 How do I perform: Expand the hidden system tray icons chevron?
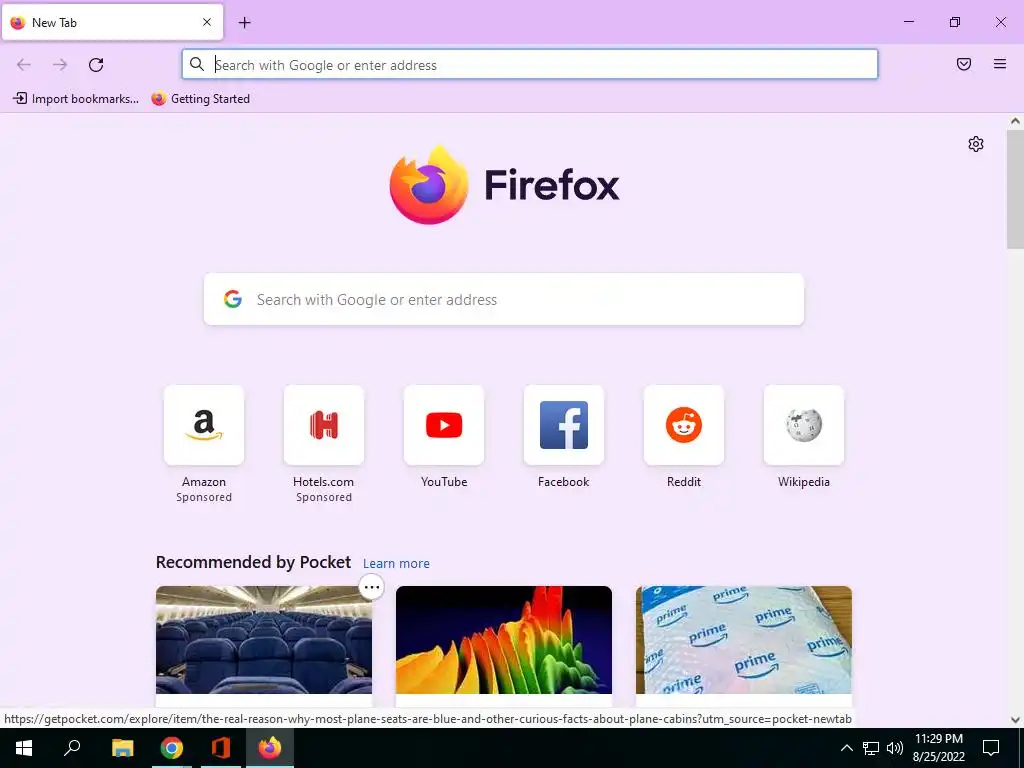click(846, 748)
